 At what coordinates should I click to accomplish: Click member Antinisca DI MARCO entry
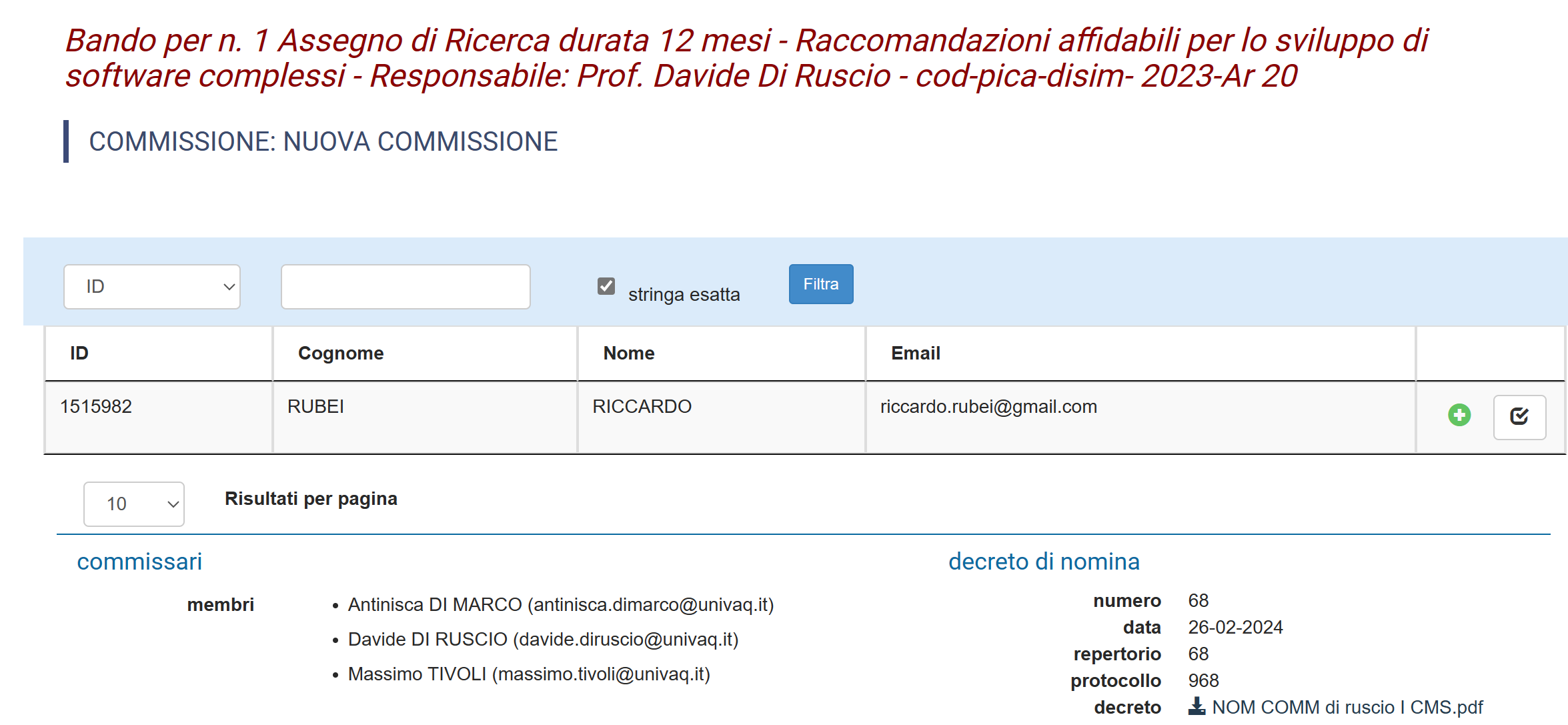[x=561, y=605]
